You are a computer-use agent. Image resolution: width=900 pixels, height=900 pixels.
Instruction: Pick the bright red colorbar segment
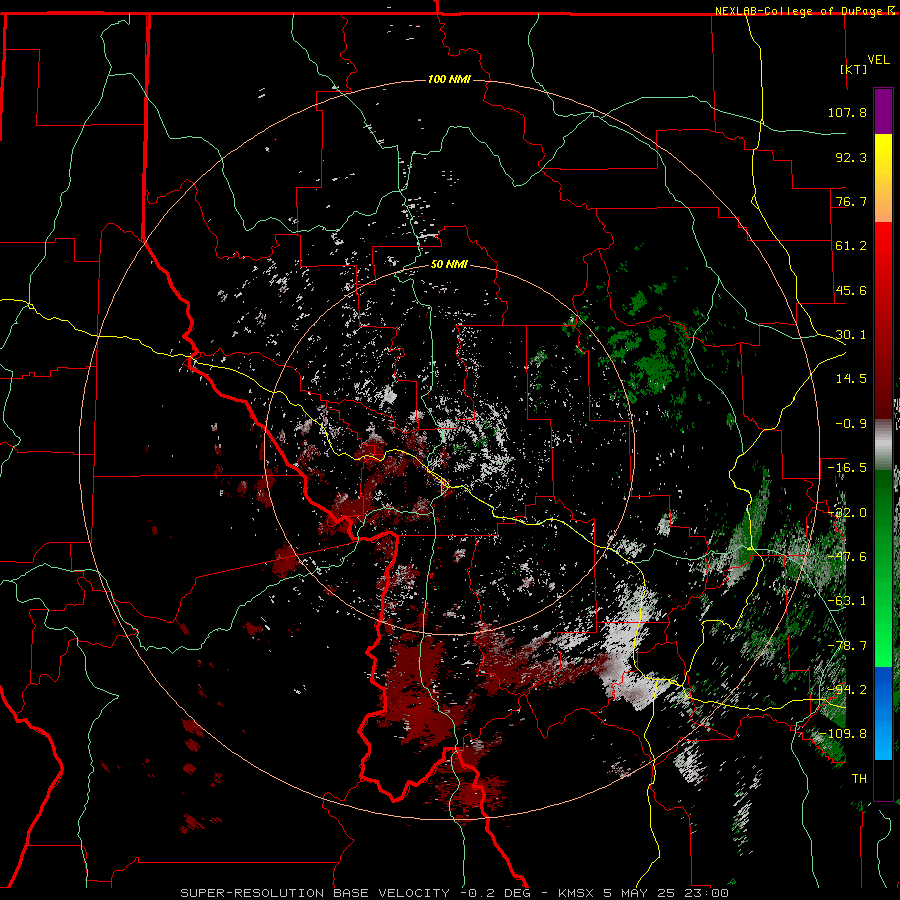tap(883, 245)
